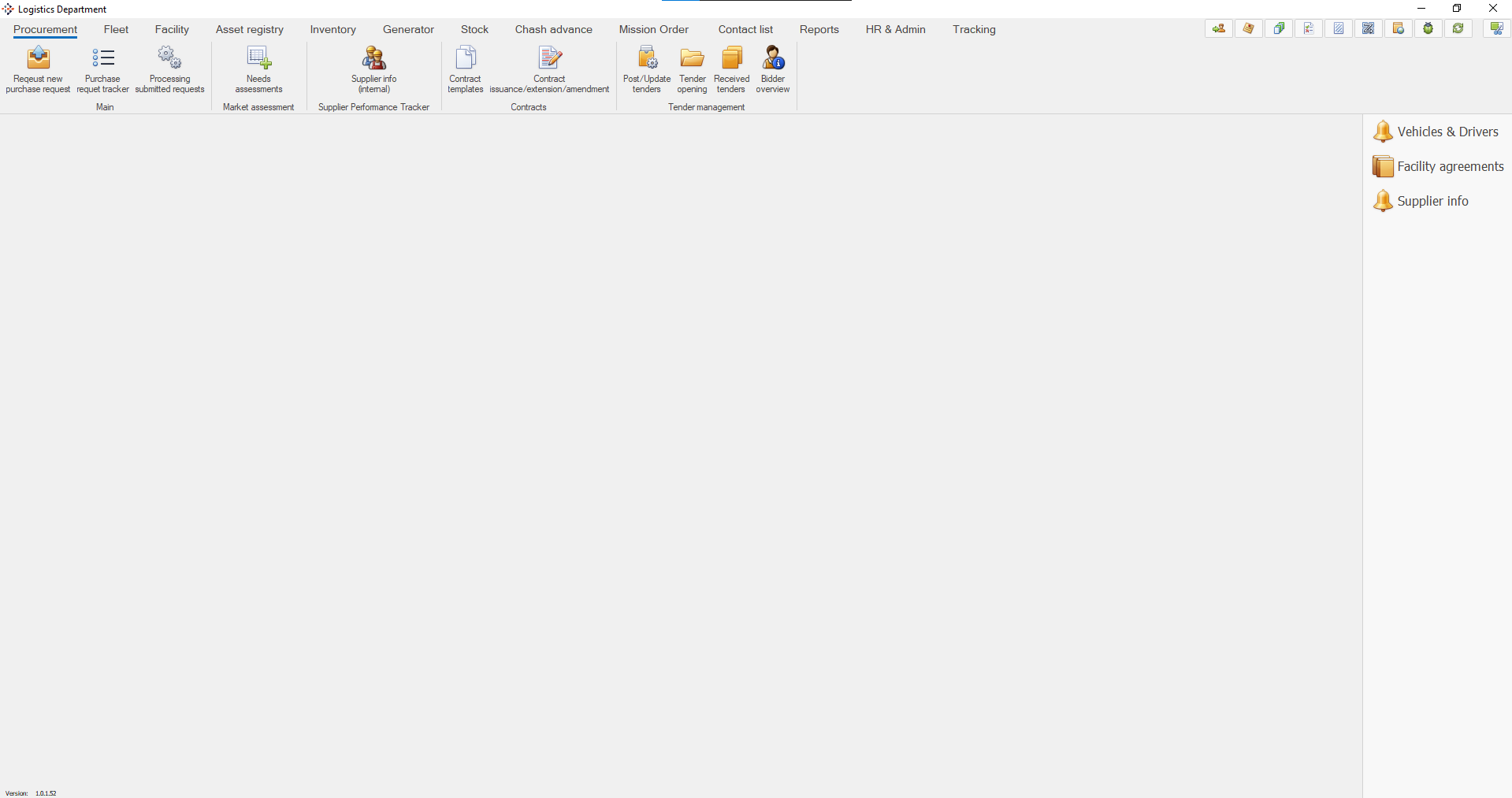Open Contract templates

465,59
